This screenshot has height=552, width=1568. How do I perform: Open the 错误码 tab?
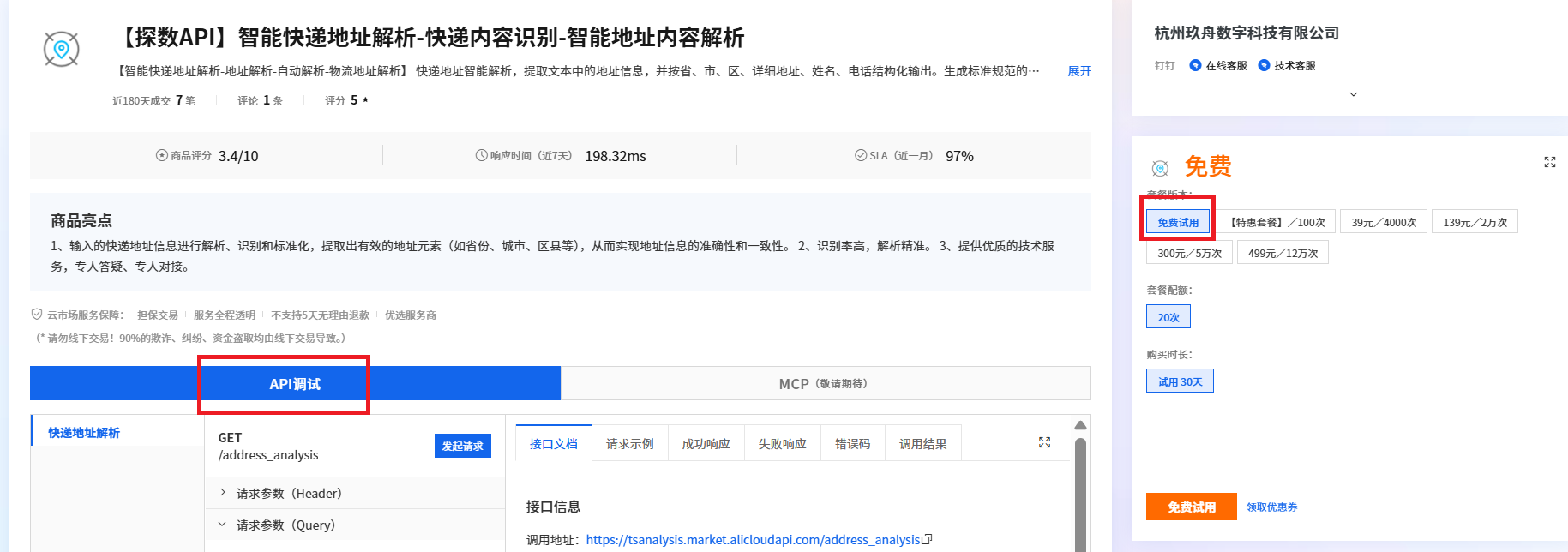point(852,443)
